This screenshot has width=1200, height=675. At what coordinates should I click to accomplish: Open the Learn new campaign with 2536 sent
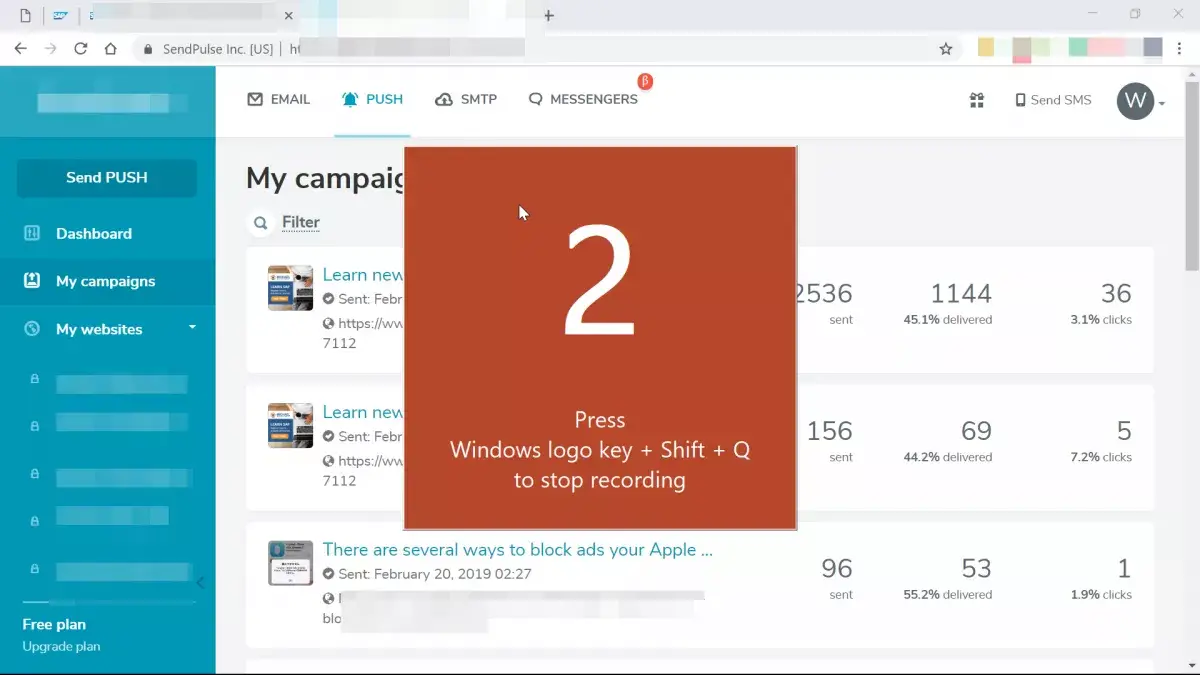click(x=363, y=274)
